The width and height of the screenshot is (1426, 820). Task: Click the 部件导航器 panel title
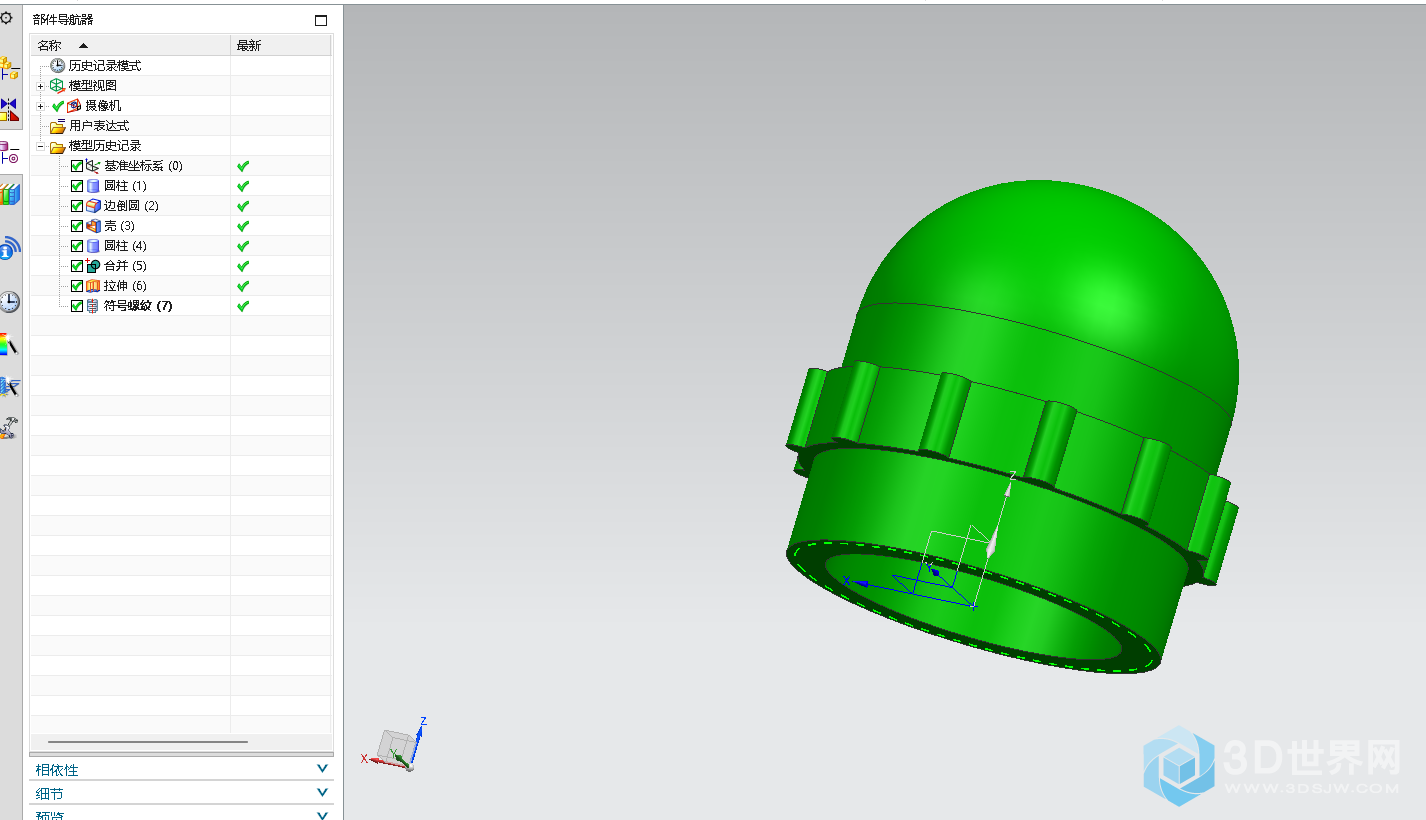point(63,20)
